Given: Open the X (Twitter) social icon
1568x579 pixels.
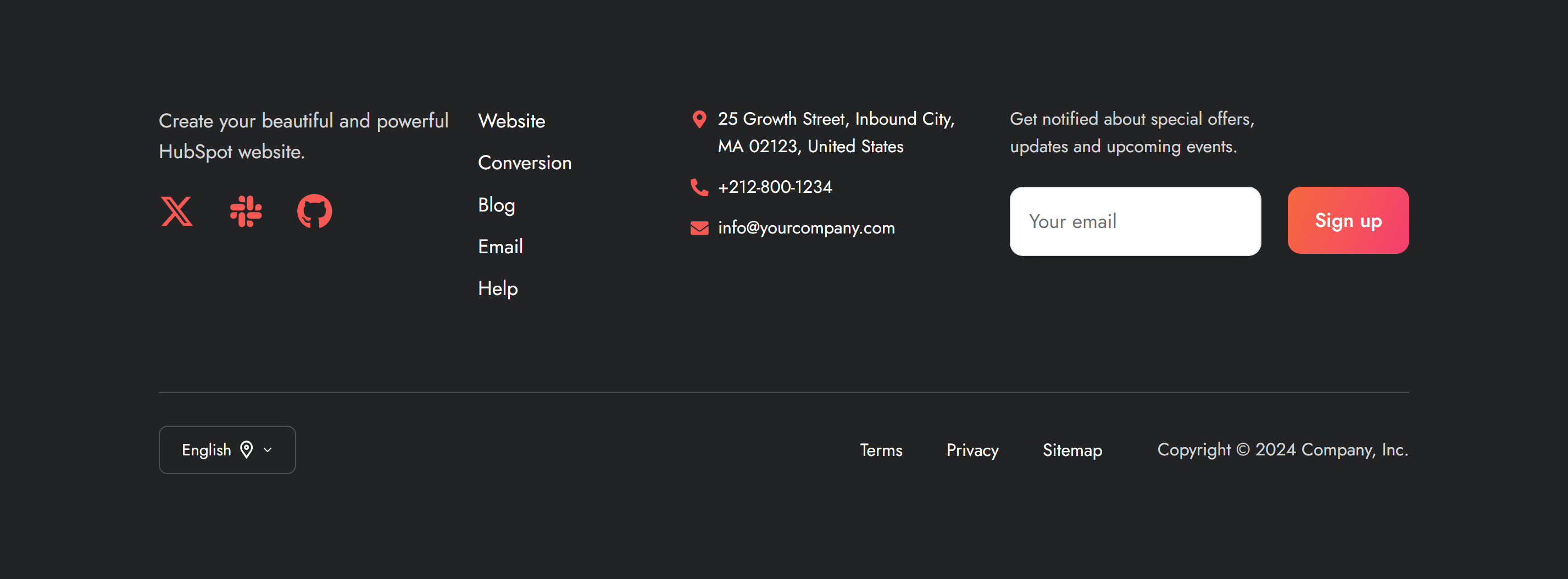Looking at the screenshot, I should 176,211.
